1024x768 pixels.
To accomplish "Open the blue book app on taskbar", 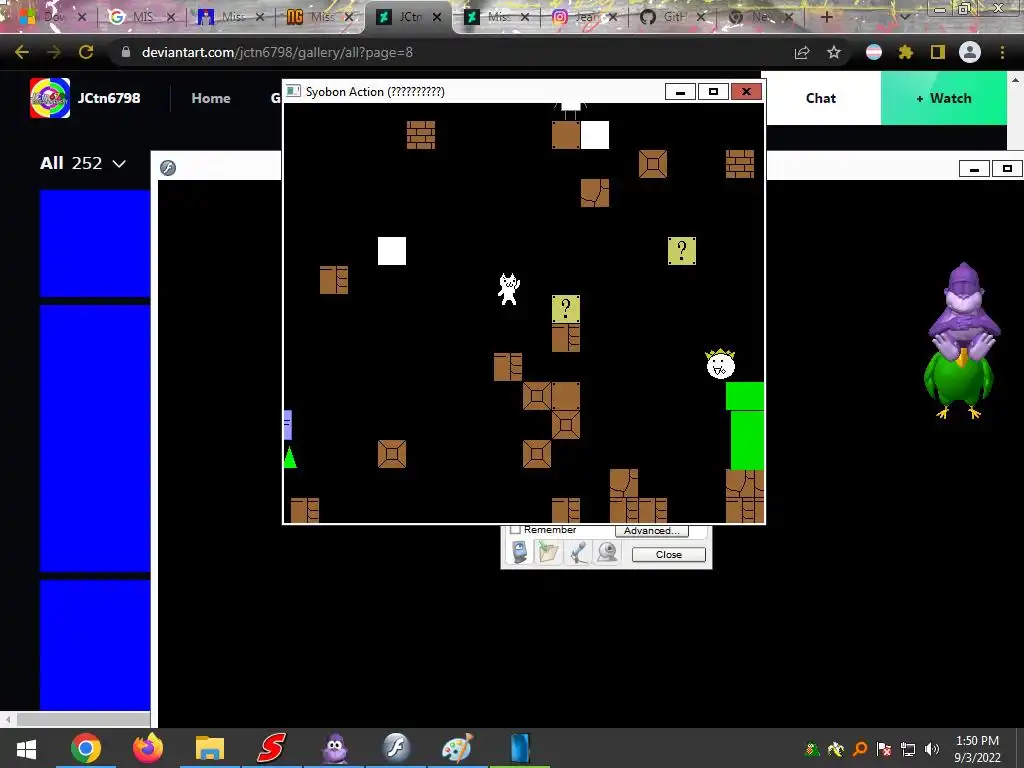I will coord(520,748).
